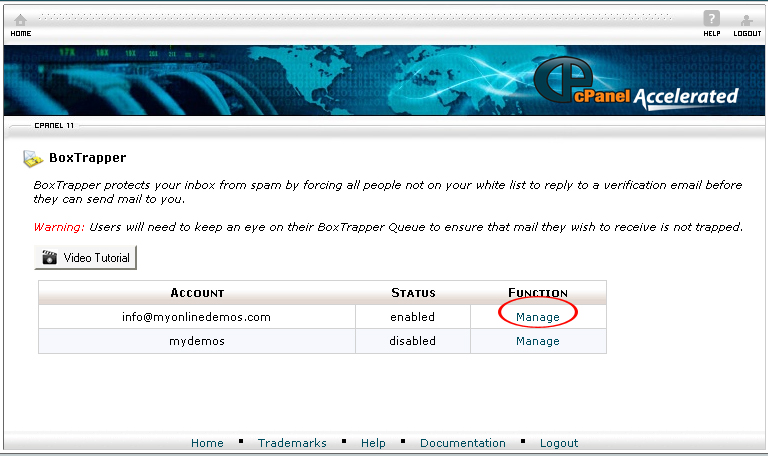Manage BoxTrapper for info@myonlinedemos.com
This screenshot has height=456, width=768.
537,317
